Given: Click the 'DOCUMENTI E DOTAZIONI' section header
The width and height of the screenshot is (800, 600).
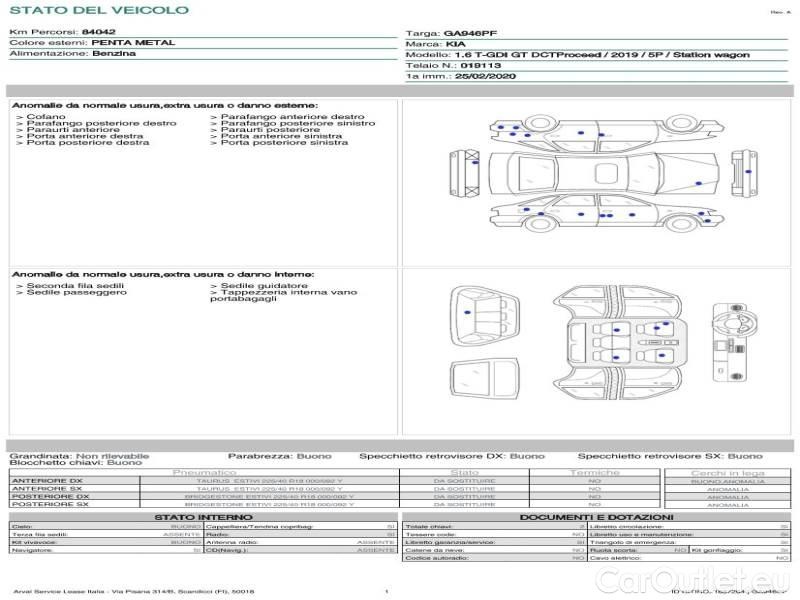Looking at the screenshot, I should coord(596,517).
